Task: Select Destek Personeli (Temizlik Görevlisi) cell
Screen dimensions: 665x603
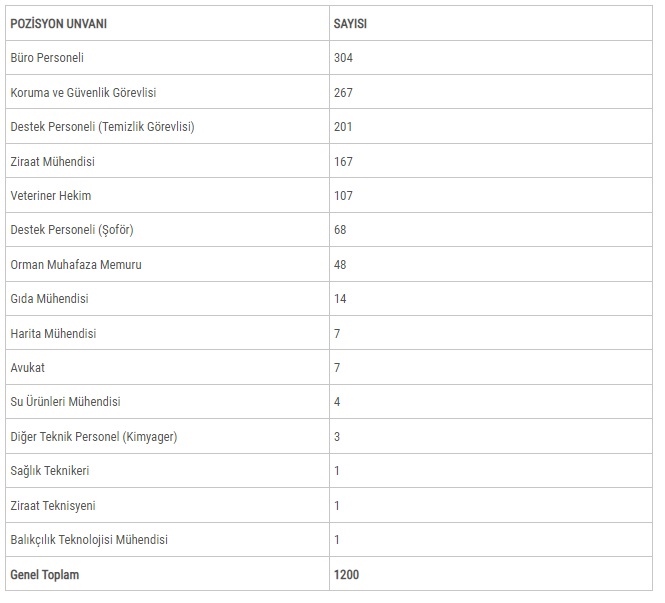Action: tap(102, 127)
